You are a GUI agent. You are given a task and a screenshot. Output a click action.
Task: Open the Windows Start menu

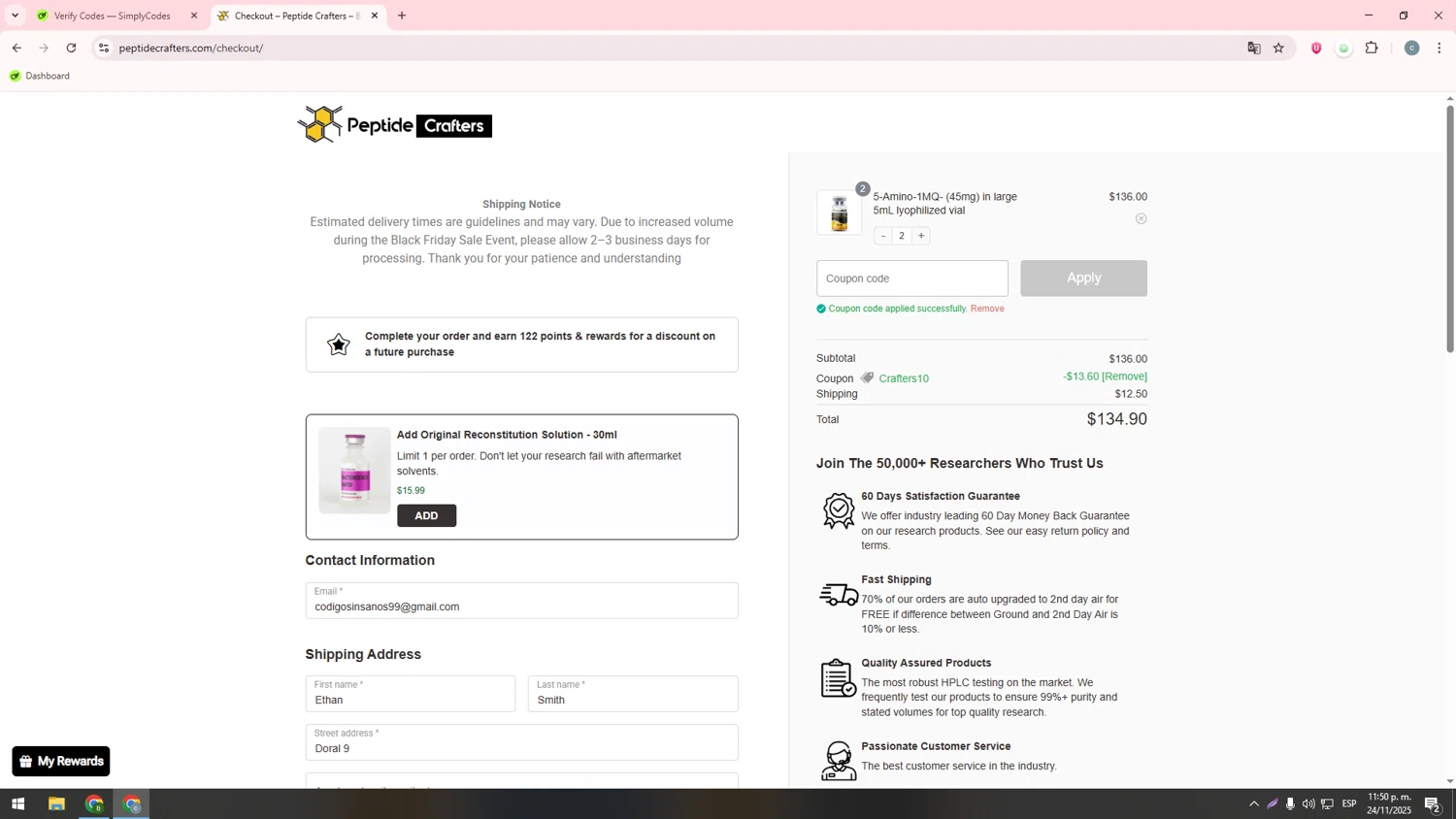17,803
